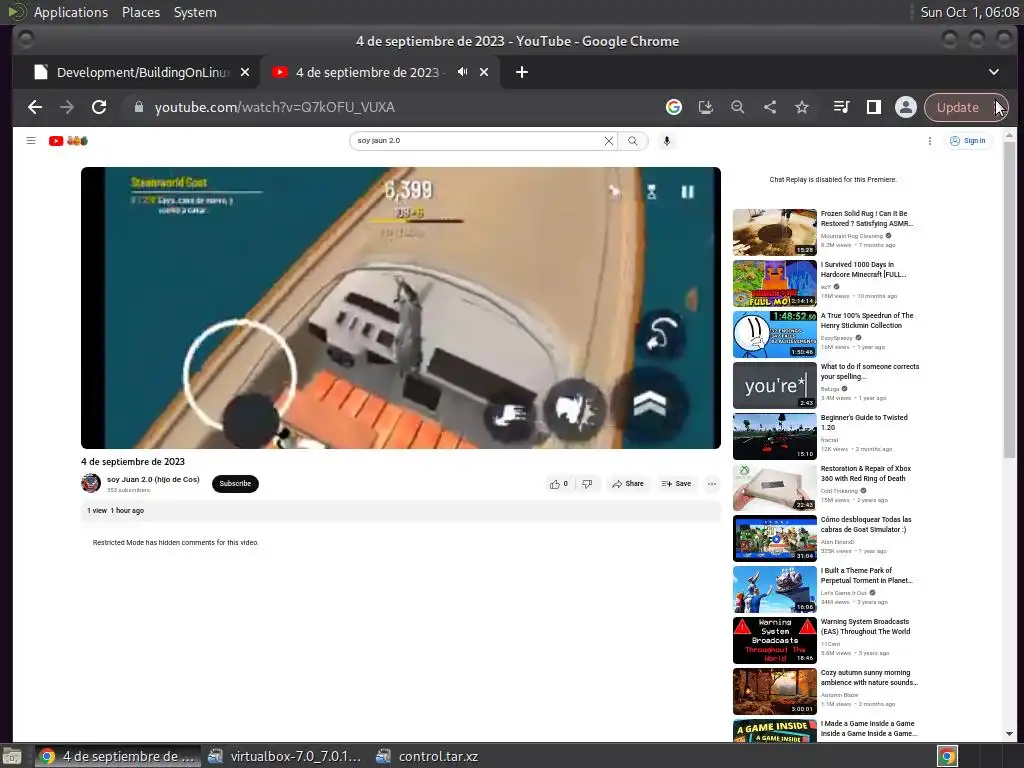Open the System menu
Screen dimensions: 1024x768
pyautogui.click(x=195, y=12)
